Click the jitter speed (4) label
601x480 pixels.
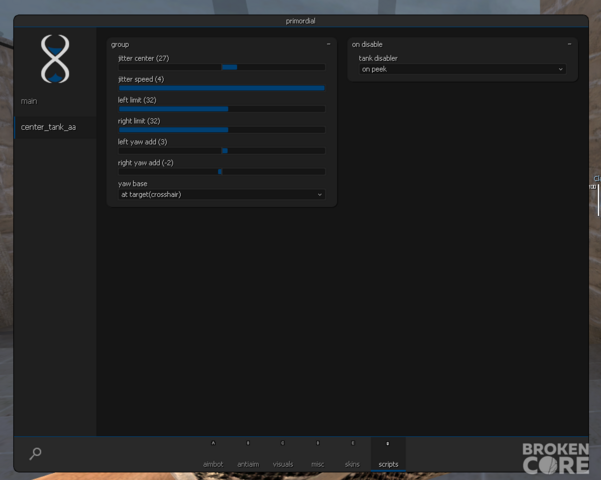(141, 79)
